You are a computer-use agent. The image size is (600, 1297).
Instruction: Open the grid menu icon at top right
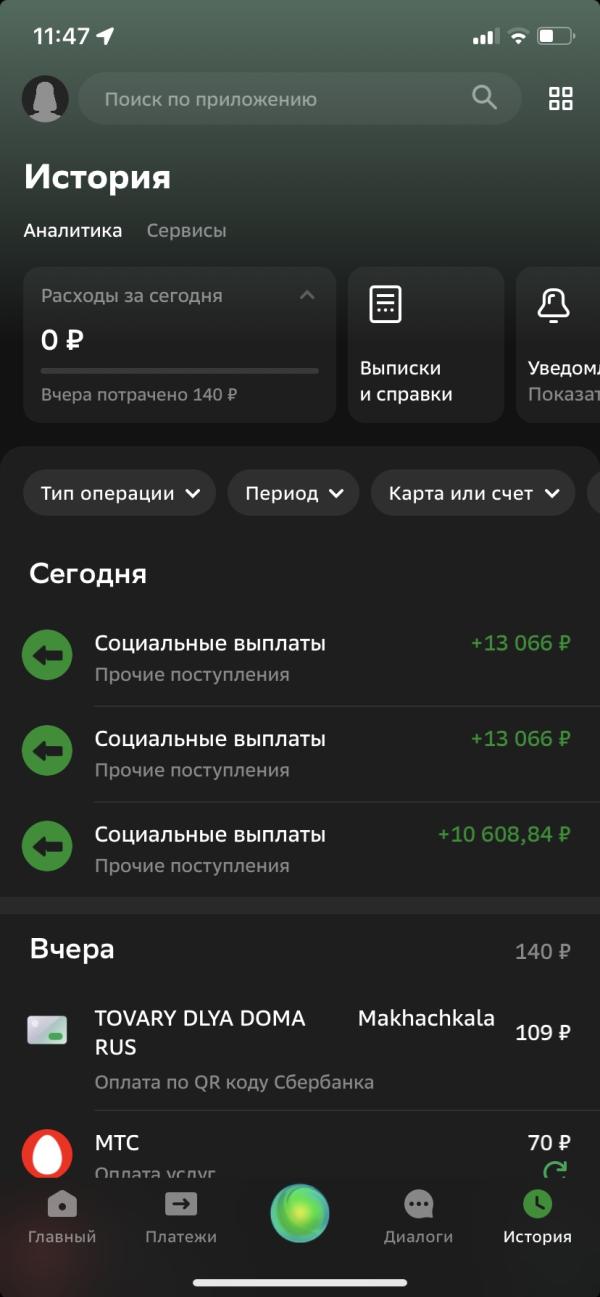point(561,99)
